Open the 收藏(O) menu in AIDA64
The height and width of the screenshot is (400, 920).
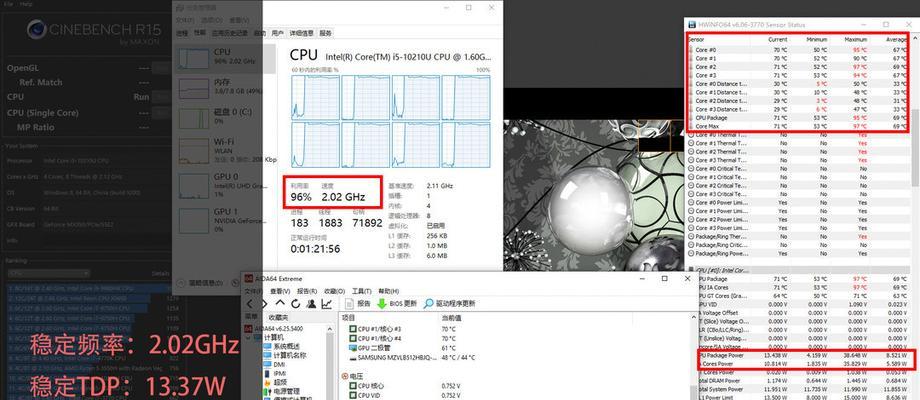334,291
